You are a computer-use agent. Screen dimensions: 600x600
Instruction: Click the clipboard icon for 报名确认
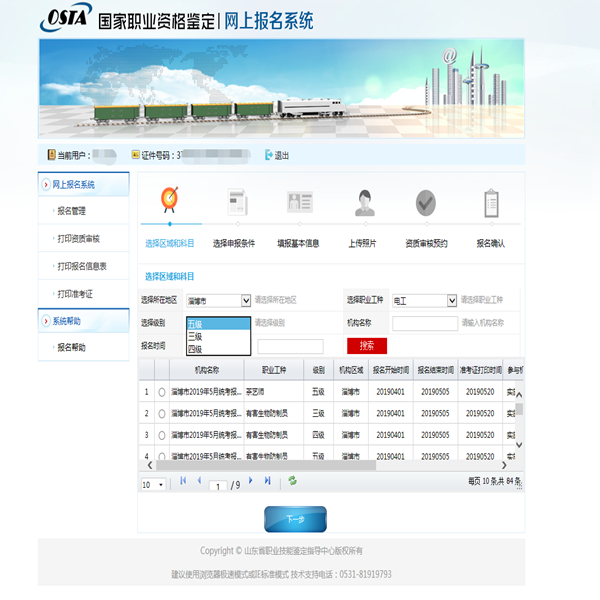pos(491,202)
